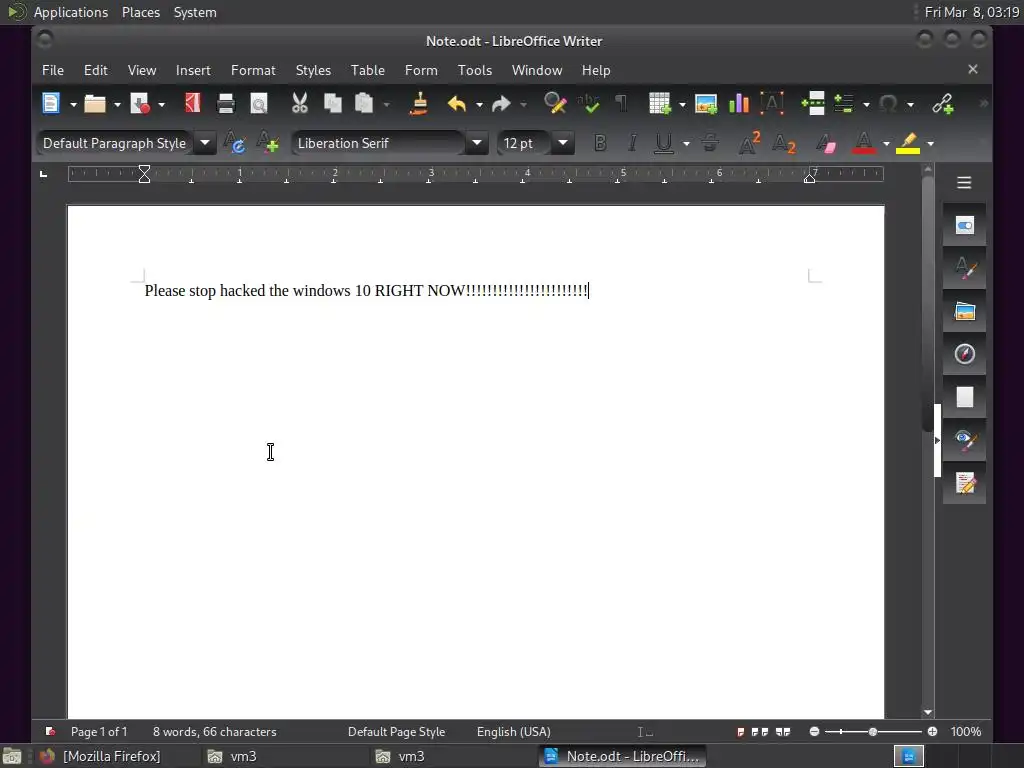The width and height of the screenshot is (1024, 768).
Task: Insert a hyperlink
Action: click(942, 103)
